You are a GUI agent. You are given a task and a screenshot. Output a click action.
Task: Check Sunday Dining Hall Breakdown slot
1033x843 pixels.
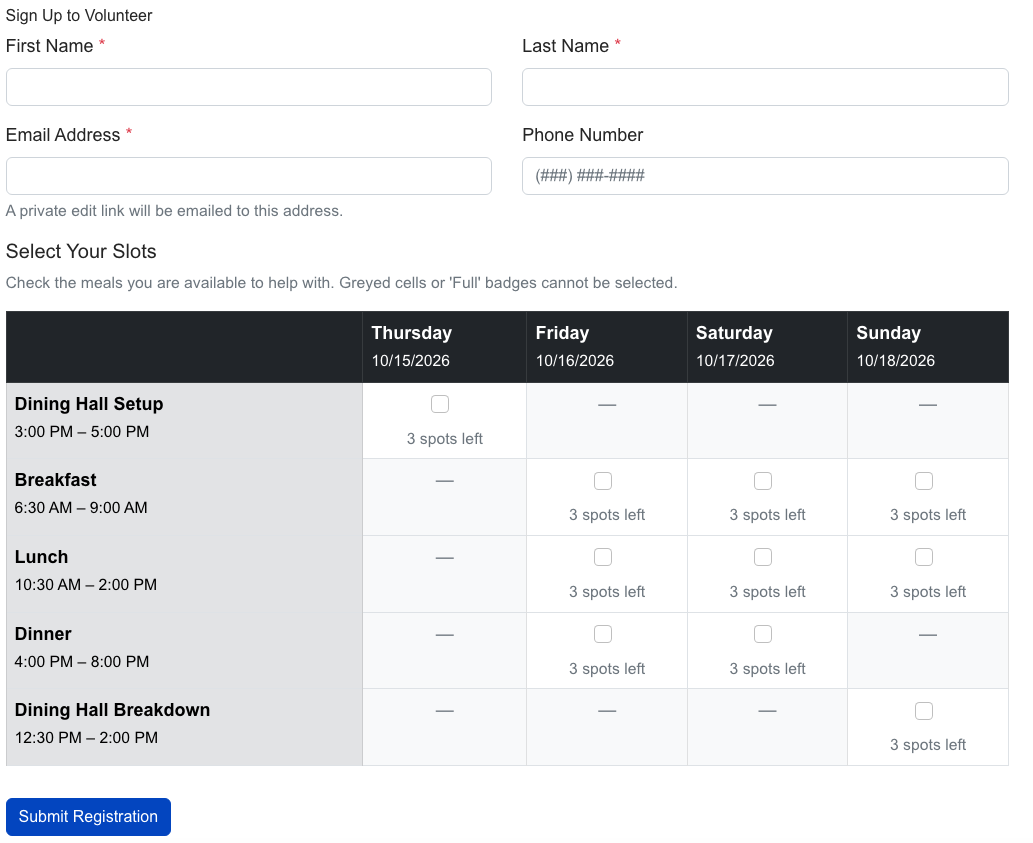[x=924, y=711]
